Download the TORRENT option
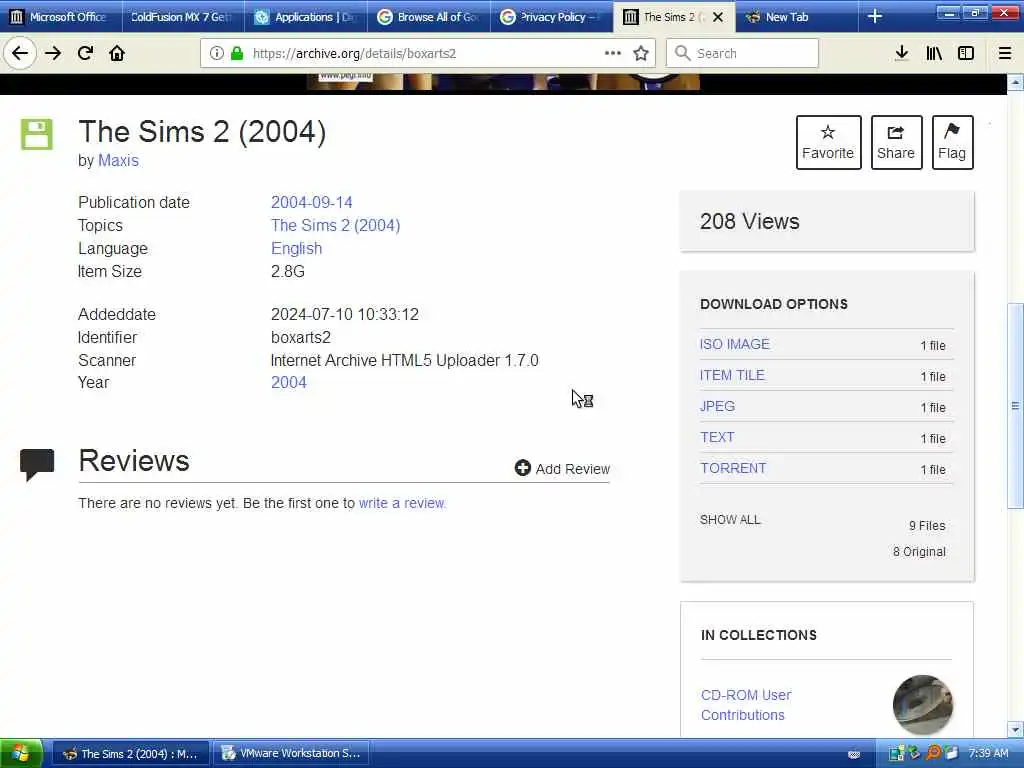This screenshot has width=1024, height=768. pos(733,468)
